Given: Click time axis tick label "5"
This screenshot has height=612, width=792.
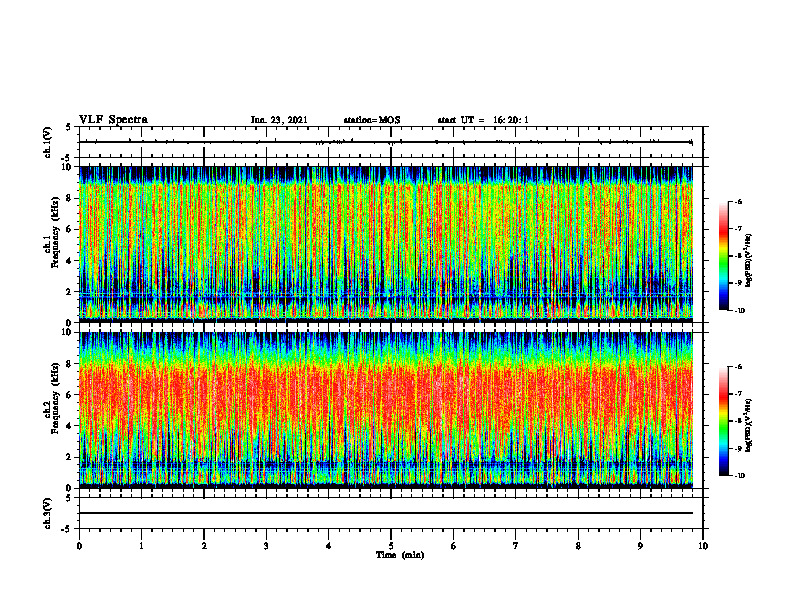Looking at the screenshot, I should click(x=391, y=546).
